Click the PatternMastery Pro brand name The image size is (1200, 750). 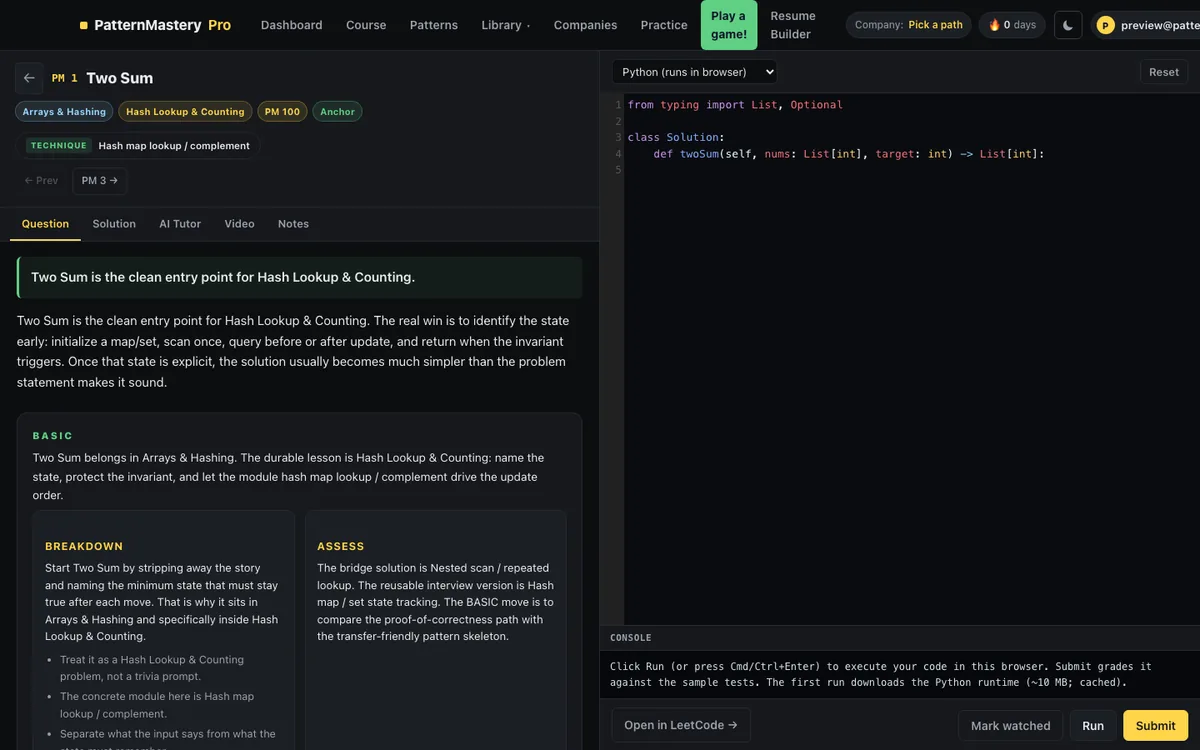tap(163, 25)
